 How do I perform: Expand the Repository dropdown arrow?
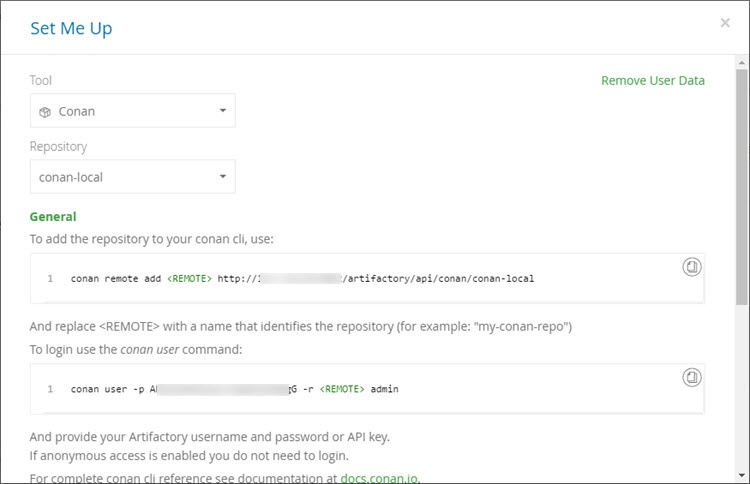coord(223,177)
